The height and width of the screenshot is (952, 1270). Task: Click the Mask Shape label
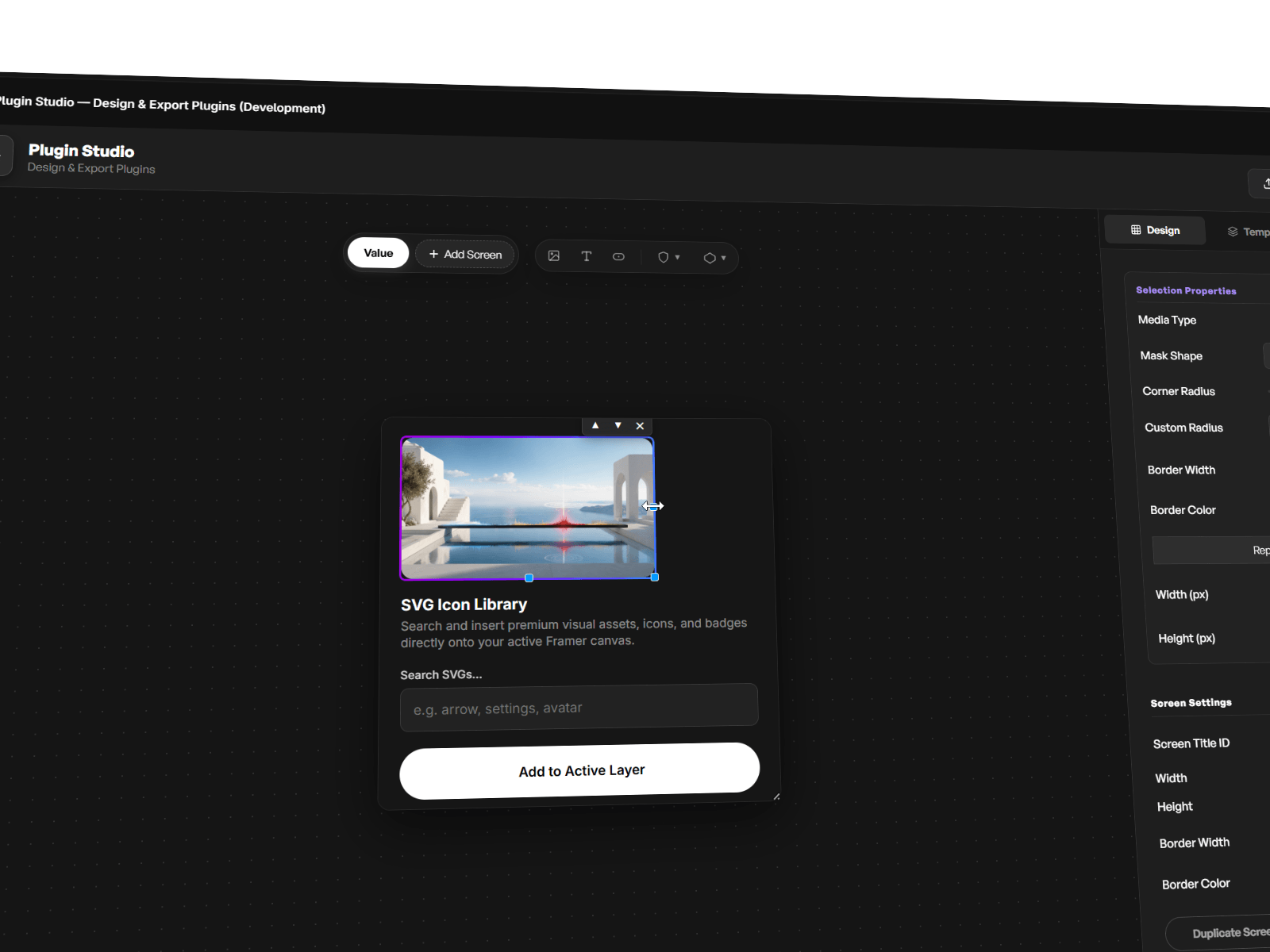(1172, 355)
